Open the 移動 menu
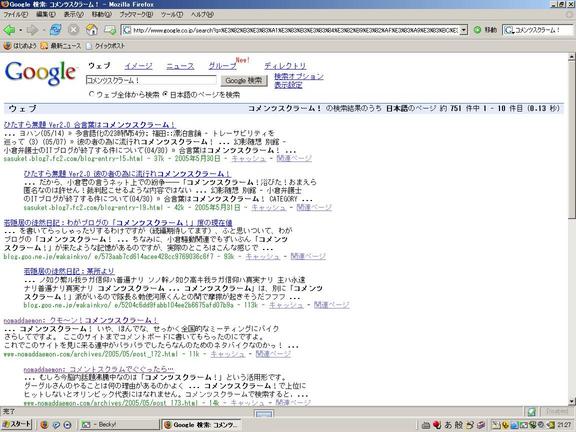The image size is (576, 432). (x=101, y=15)
